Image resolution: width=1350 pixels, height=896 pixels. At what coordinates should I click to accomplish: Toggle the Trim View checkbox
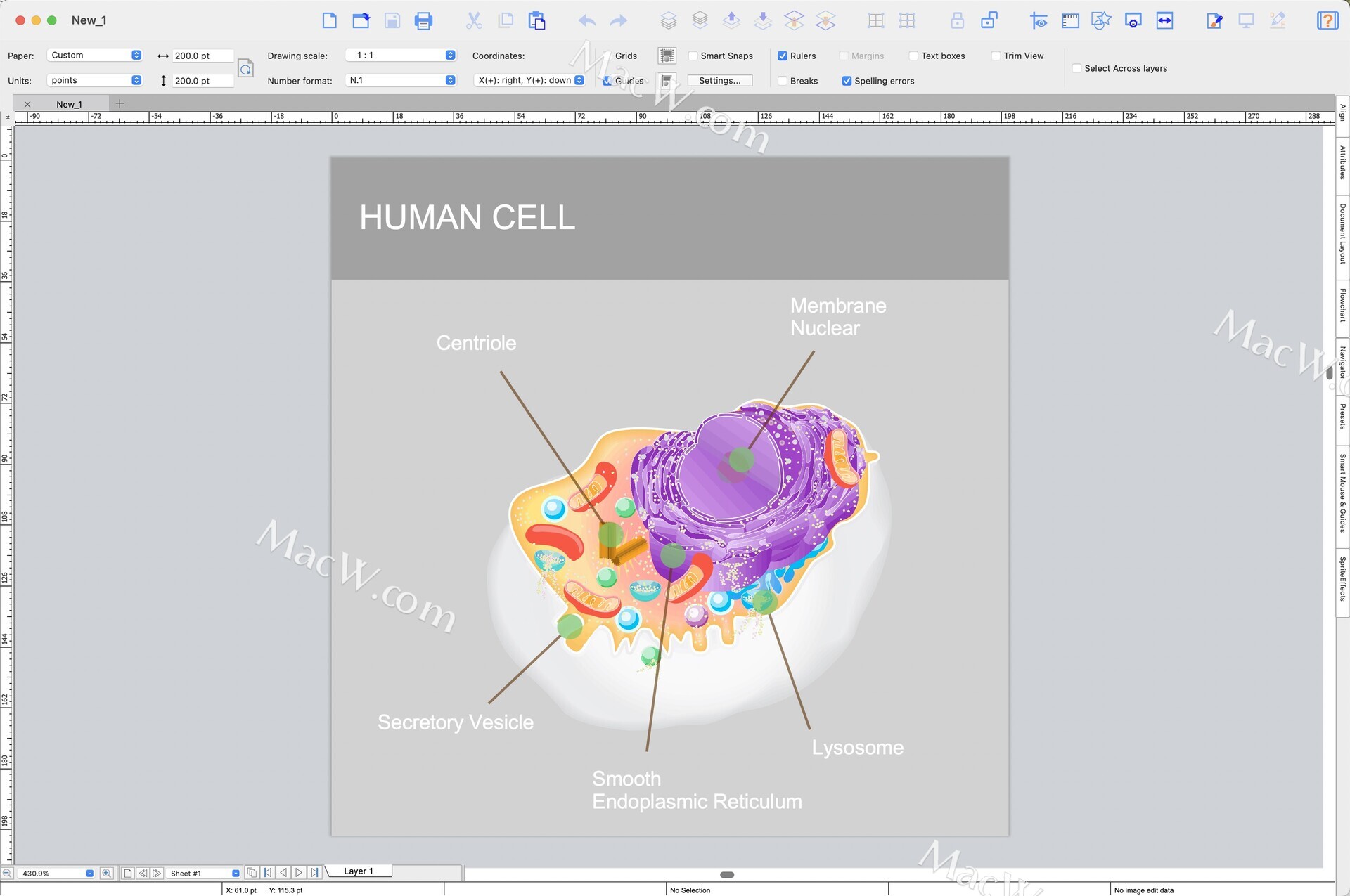click(x=996, y=56)
